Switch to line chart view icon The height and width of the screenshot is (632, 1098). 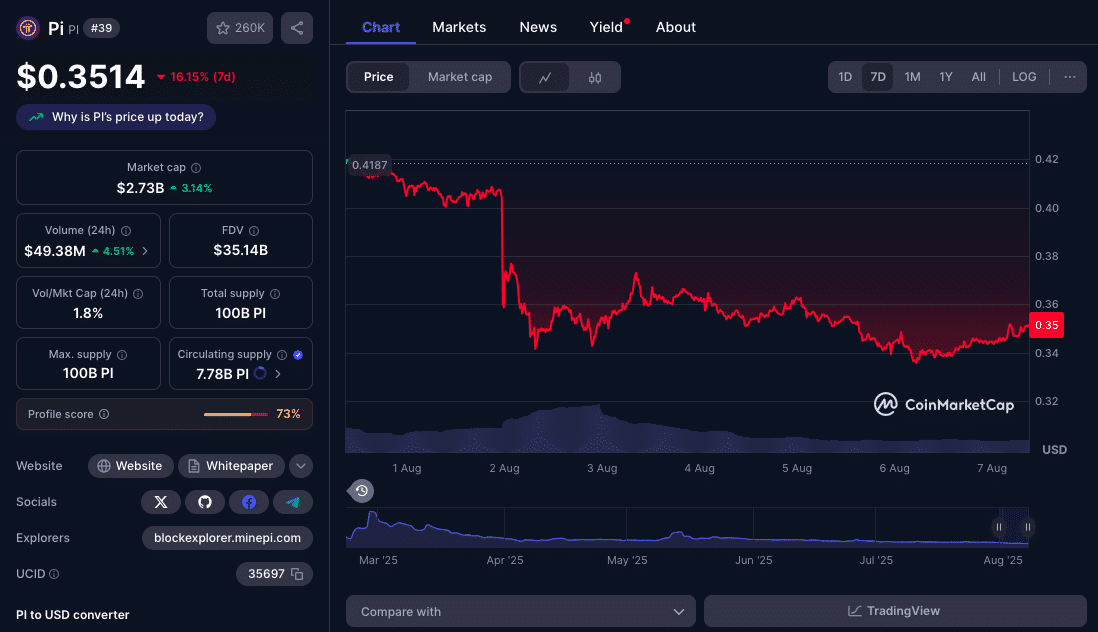tap(545, 78)
